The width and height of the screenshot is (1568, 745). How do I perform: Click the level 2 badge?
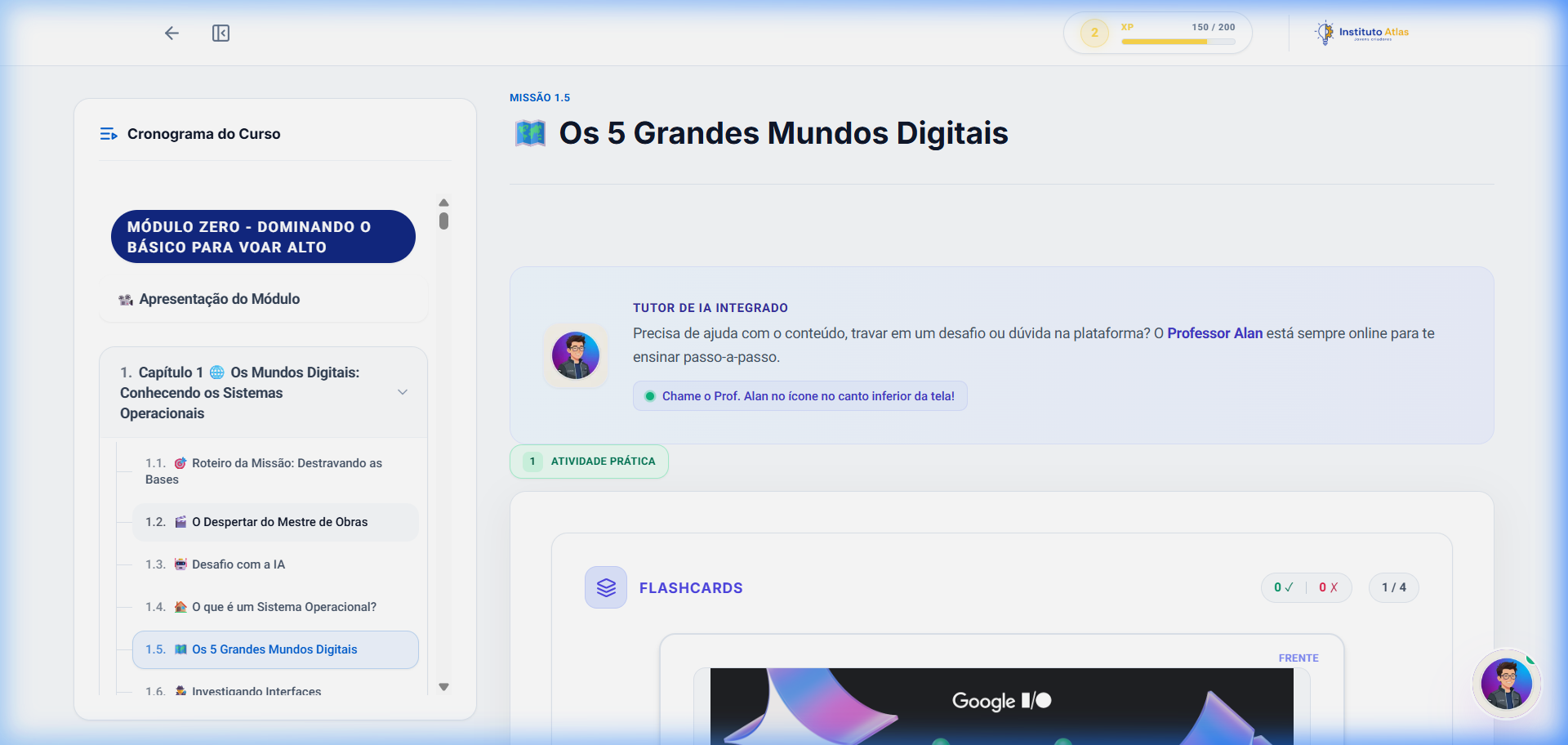point(1094,33)
